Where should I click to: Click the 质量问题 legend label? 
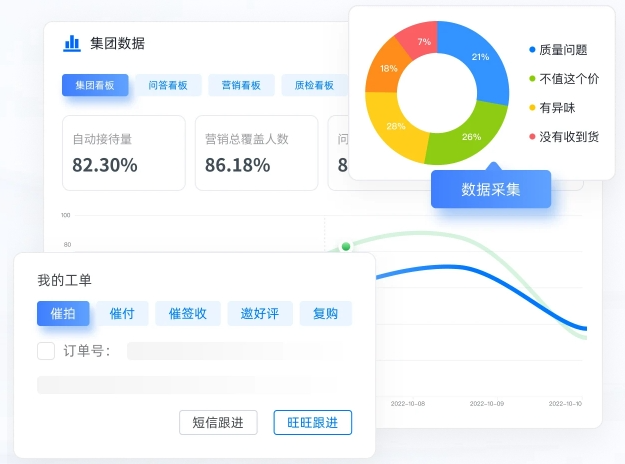click(x=563, y=50)
